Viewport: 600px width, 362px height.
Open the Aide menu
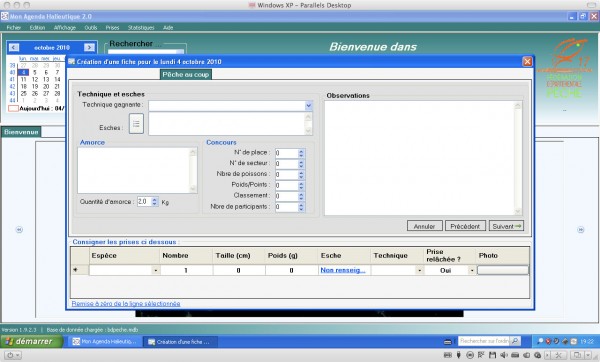168,28
